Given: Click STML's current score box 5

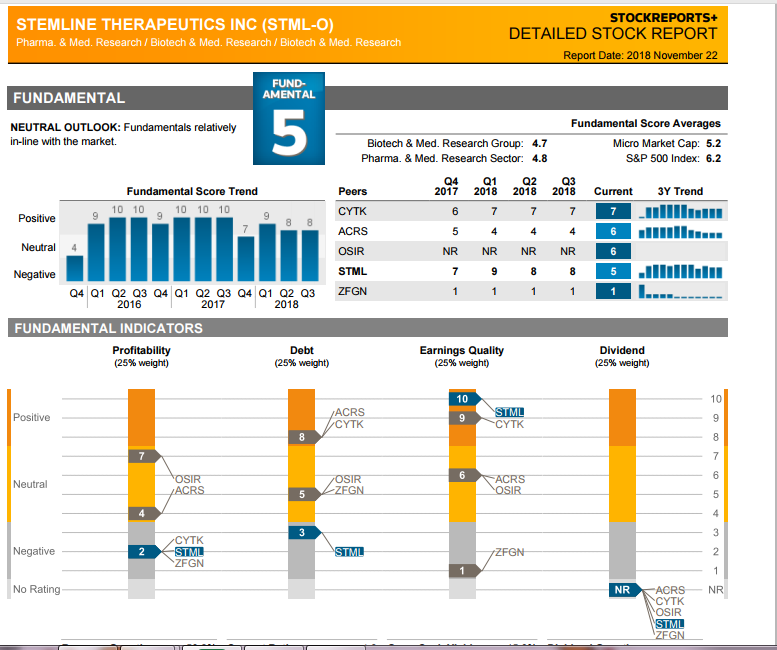Looking at the screenshot, I should click(x=613, y=271).
